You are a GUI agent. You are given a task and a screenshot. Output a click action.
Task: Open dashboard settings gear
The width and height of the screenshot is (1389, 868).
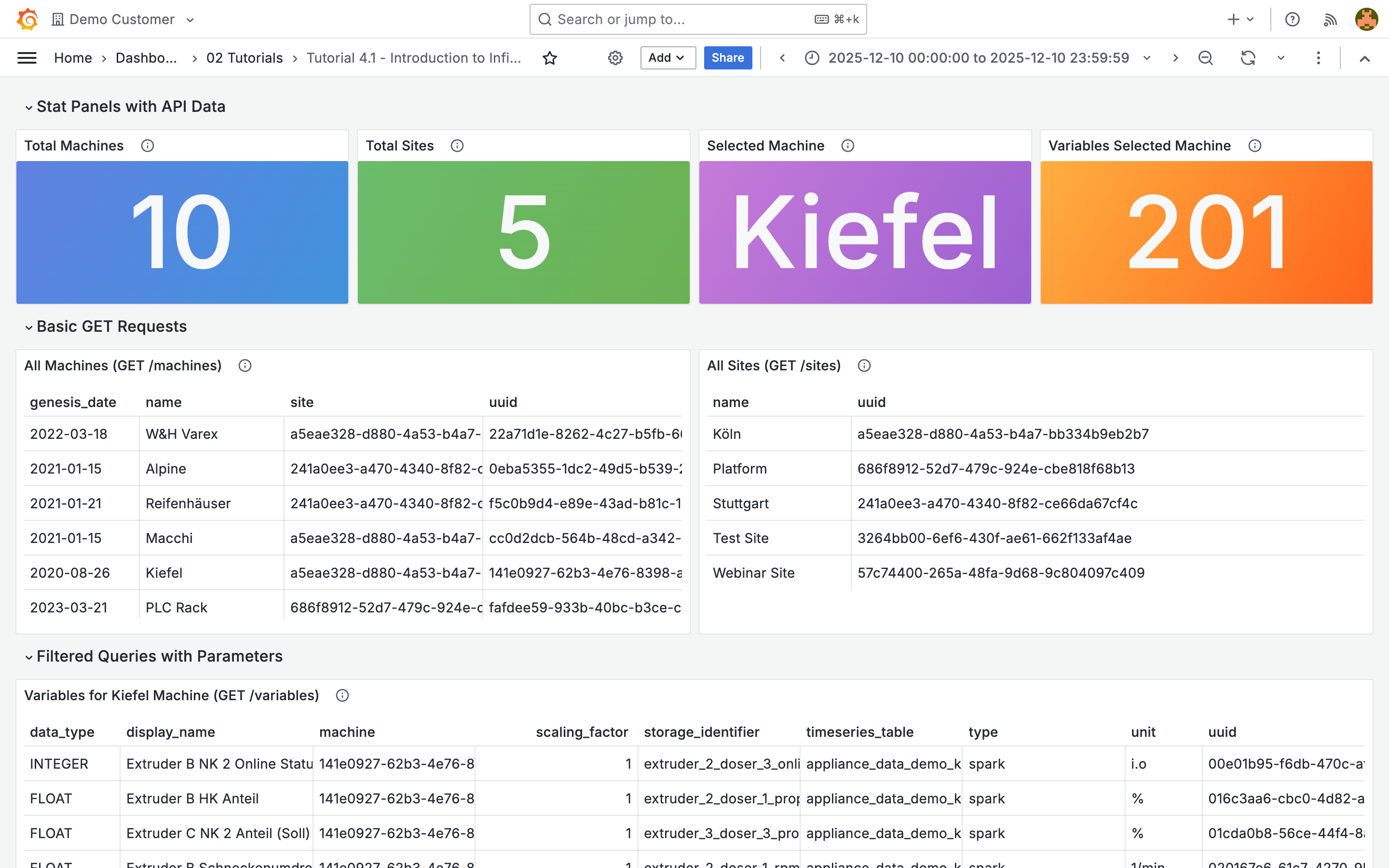coord(615,58)
